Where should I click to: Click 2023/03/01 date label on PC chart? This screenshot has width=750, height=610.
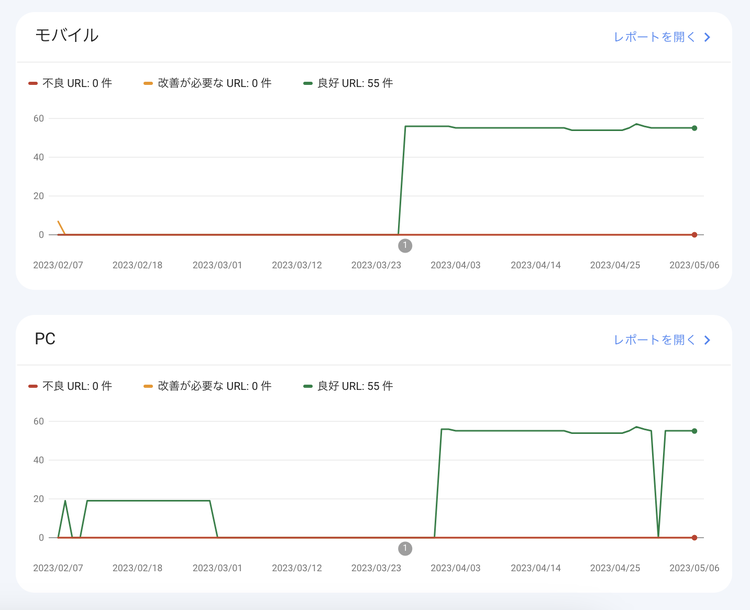pyautogui.click(x=217, y=568)
